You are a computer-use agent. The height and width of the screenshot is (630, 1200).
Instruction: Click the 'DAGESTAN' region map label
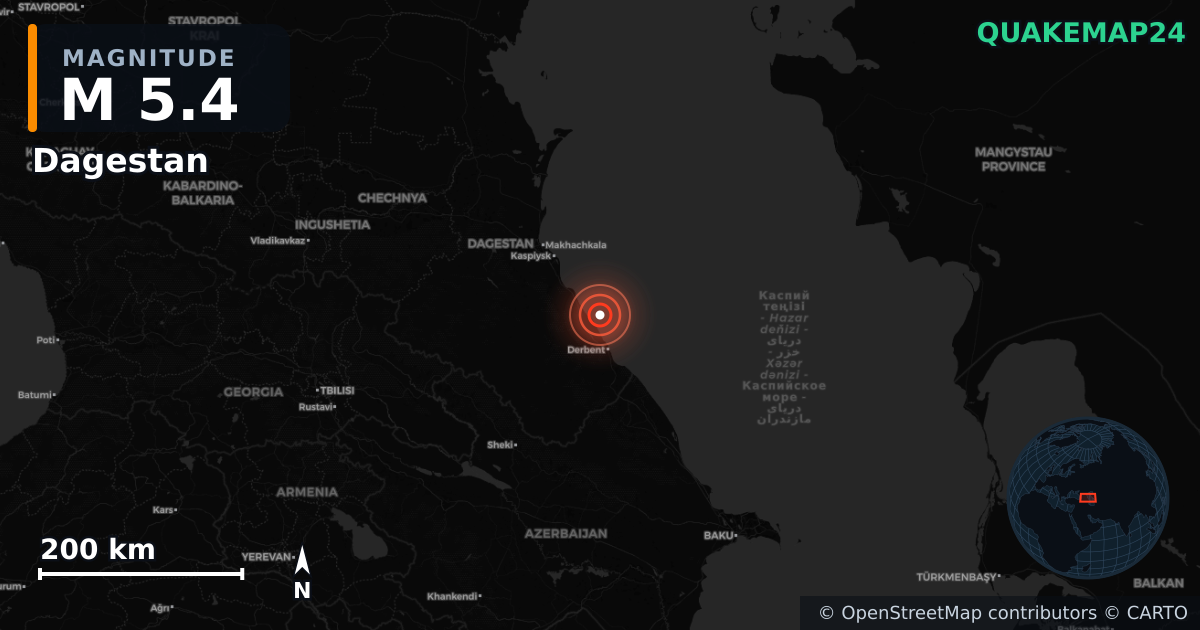500,243
